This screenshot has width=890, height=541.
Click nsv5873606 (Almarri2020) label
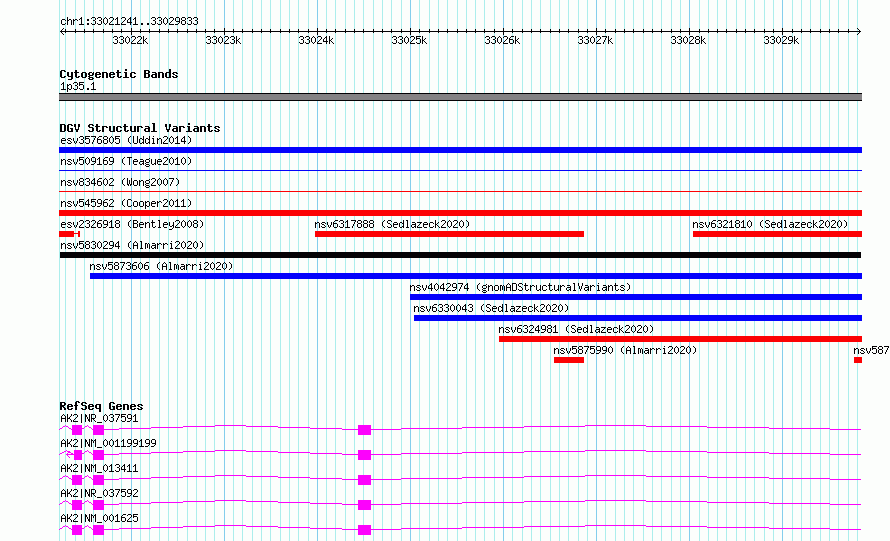pos(161,266)
